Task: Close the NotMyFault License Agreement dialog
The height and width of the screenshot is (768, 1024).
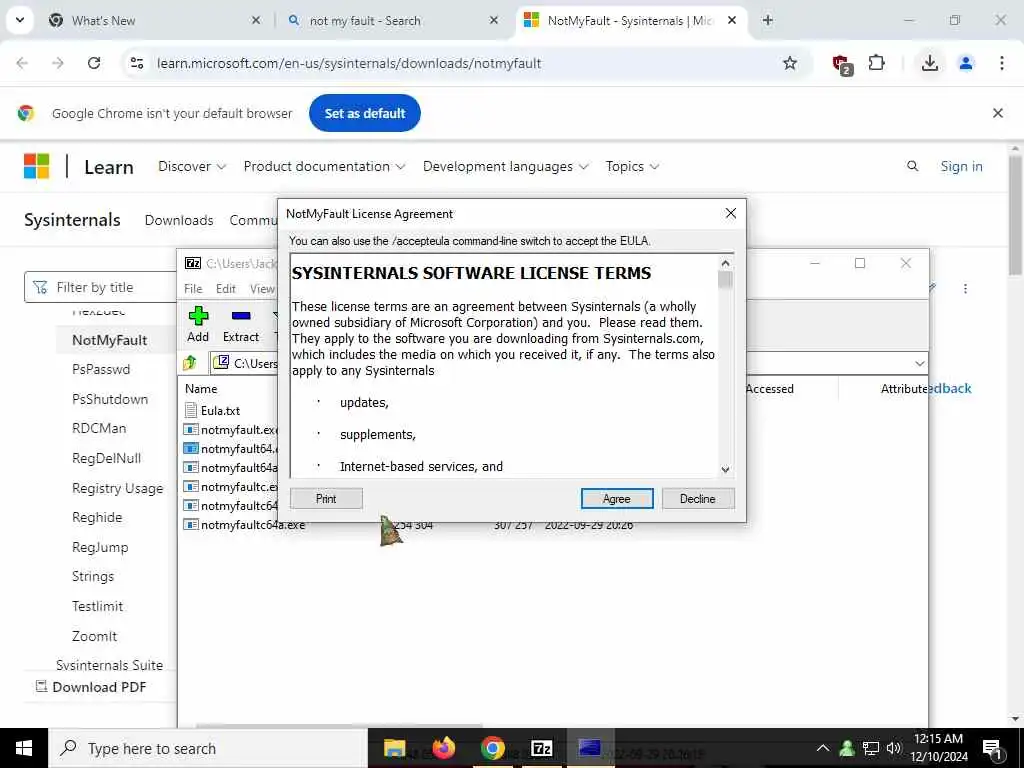Action: click(x=731, y=214)
